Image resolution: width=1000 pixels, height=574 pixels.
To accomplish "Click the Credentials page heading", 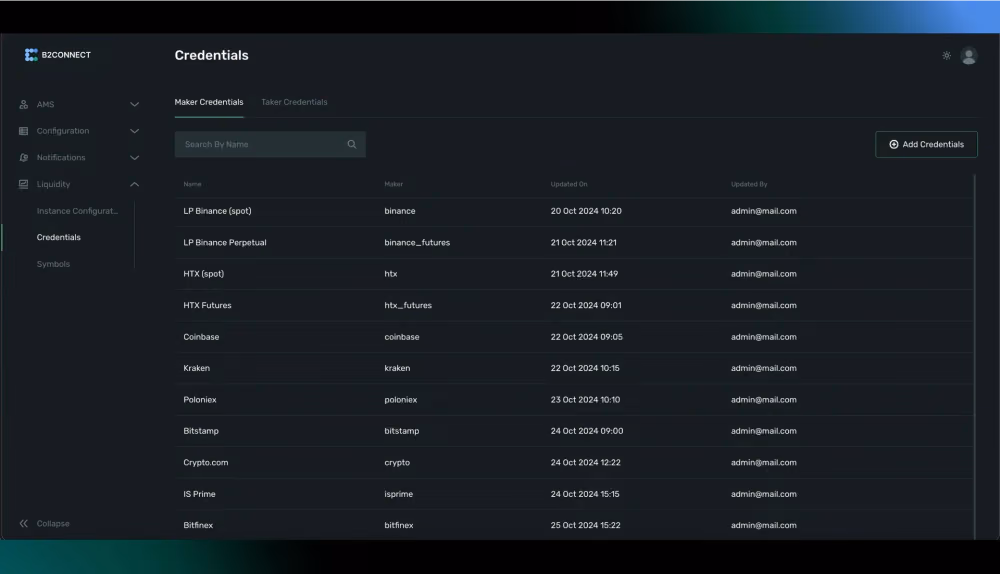I will (212, 55).
